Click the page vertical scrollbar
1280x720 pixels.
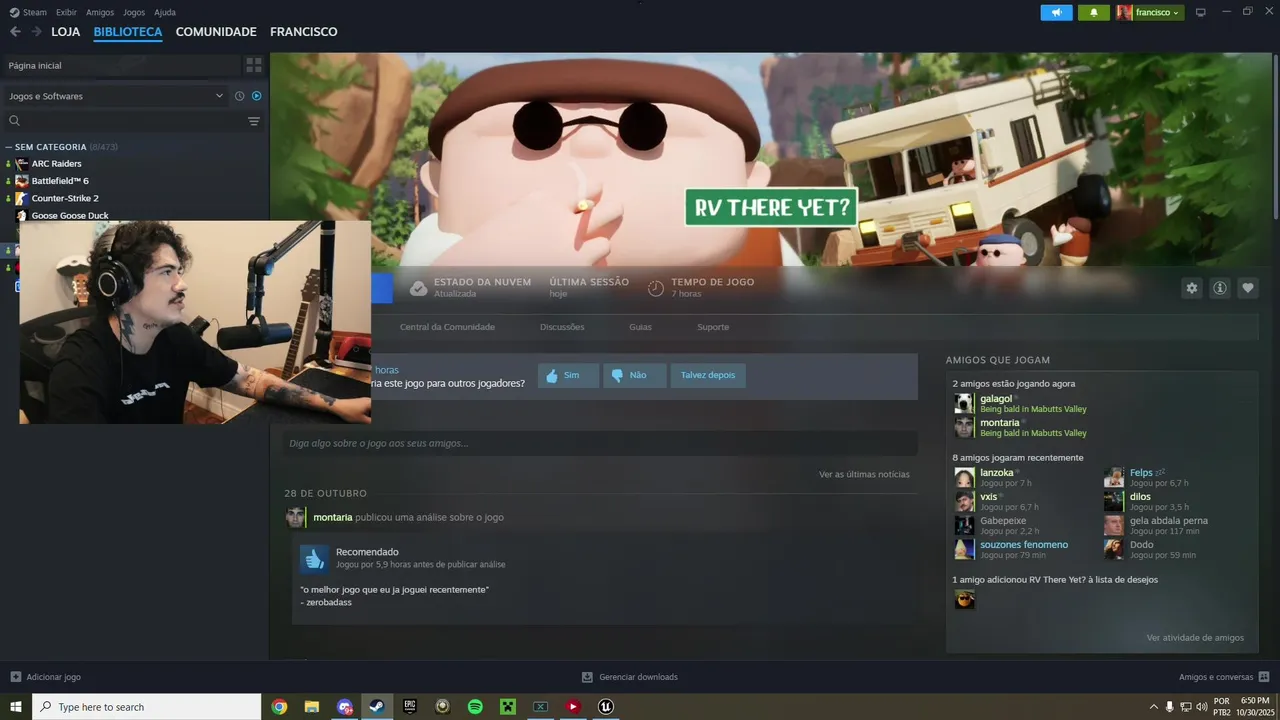1275,140
